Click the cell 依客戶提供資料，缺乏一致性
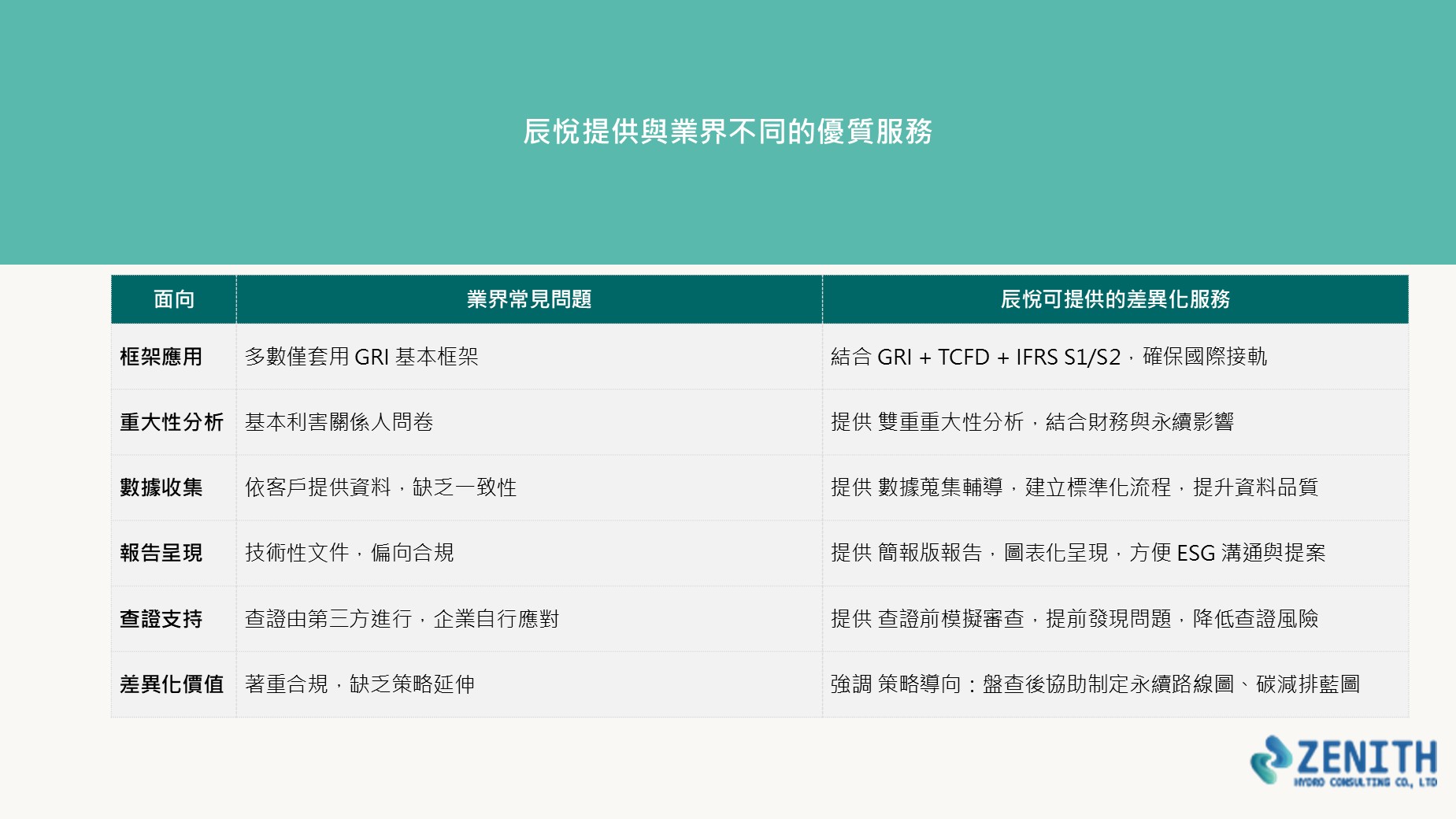The image size is (1456, 819). [x=529, y=487]
